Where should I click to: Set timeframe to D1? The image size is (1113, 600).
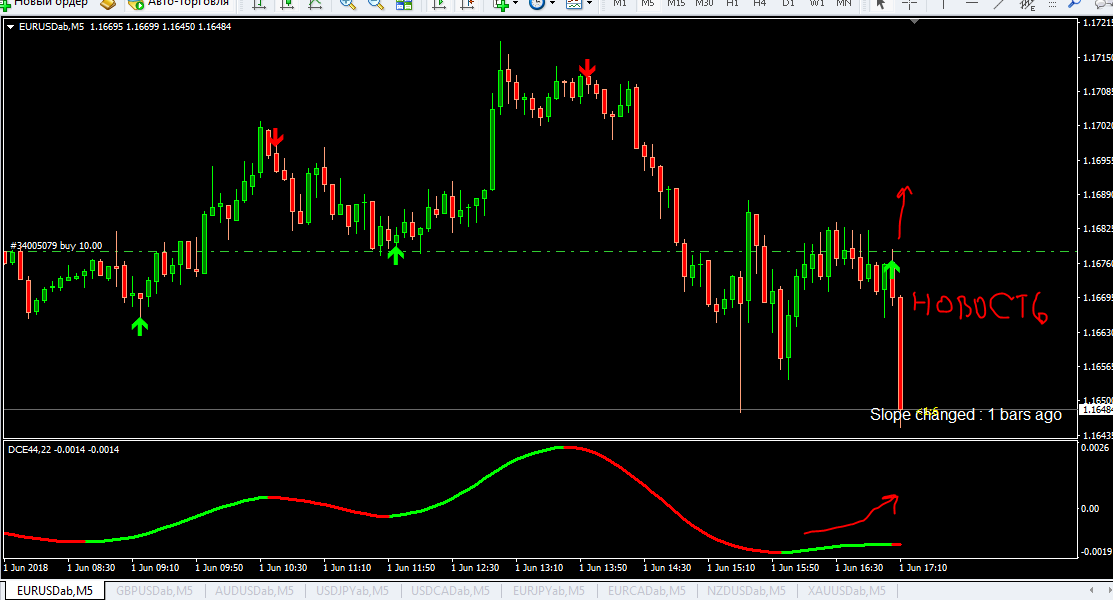(x=788, y=4)
